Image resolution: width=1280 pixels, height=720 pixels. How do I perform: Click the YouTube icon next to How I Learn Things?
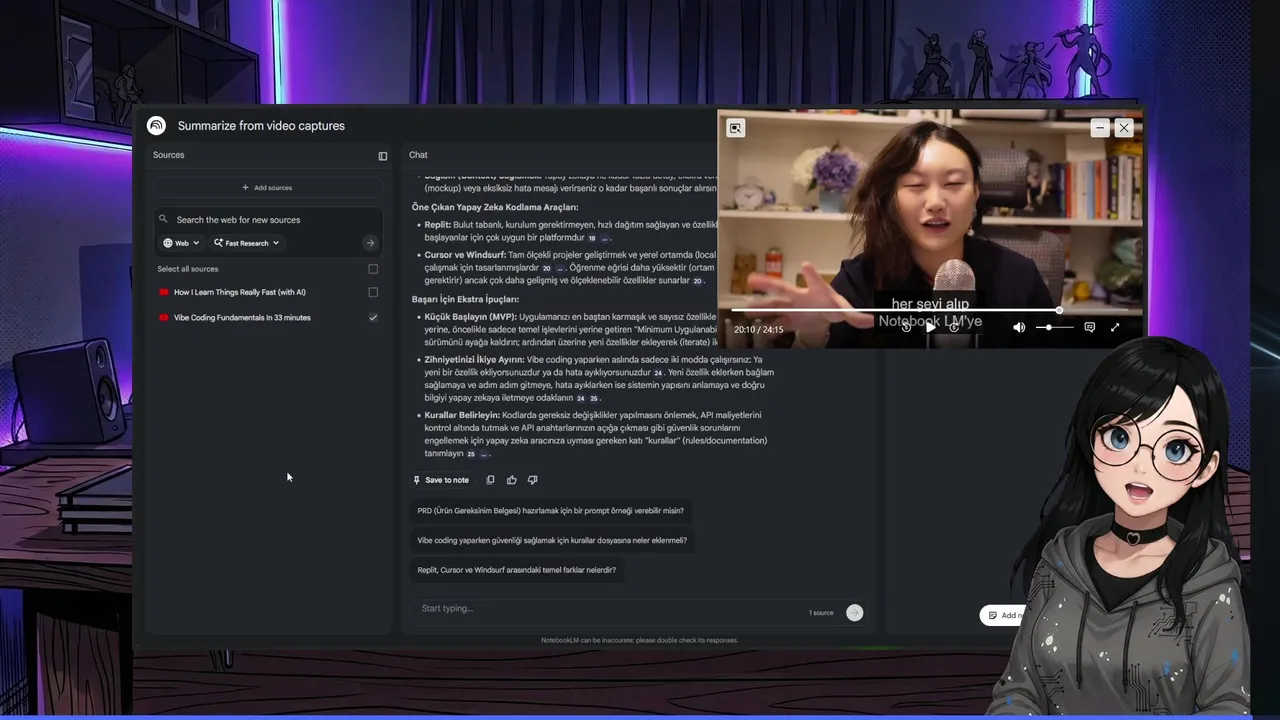point(164,292)
